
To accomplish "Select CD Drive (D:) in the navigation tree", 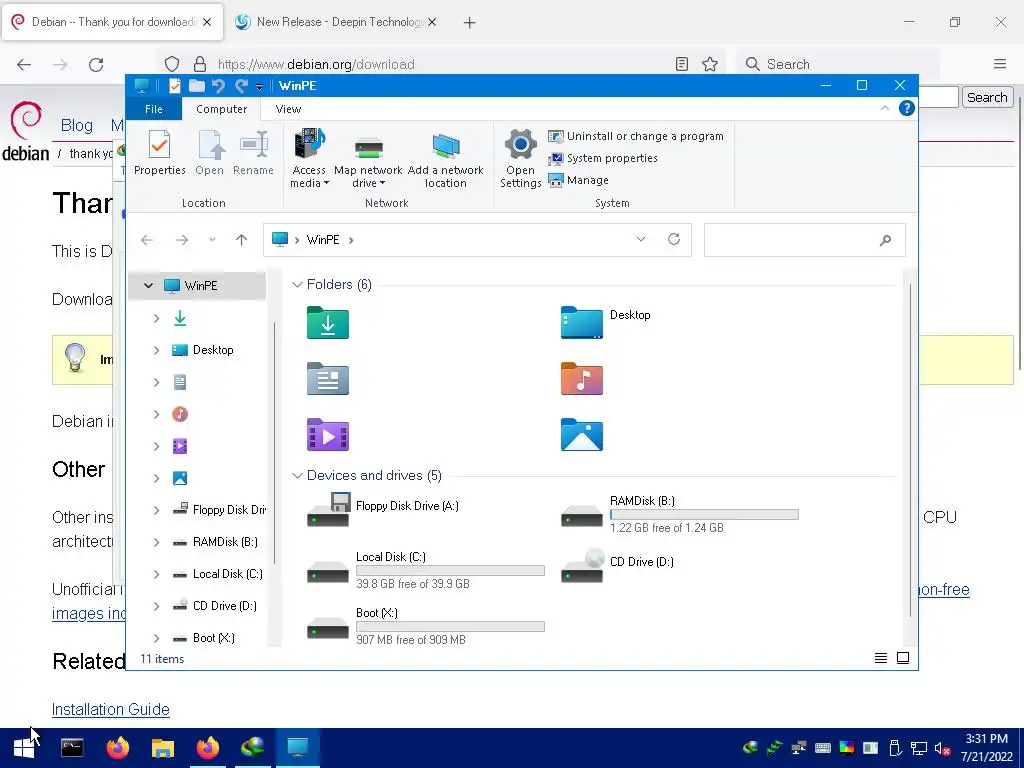I will coord(216,606).
